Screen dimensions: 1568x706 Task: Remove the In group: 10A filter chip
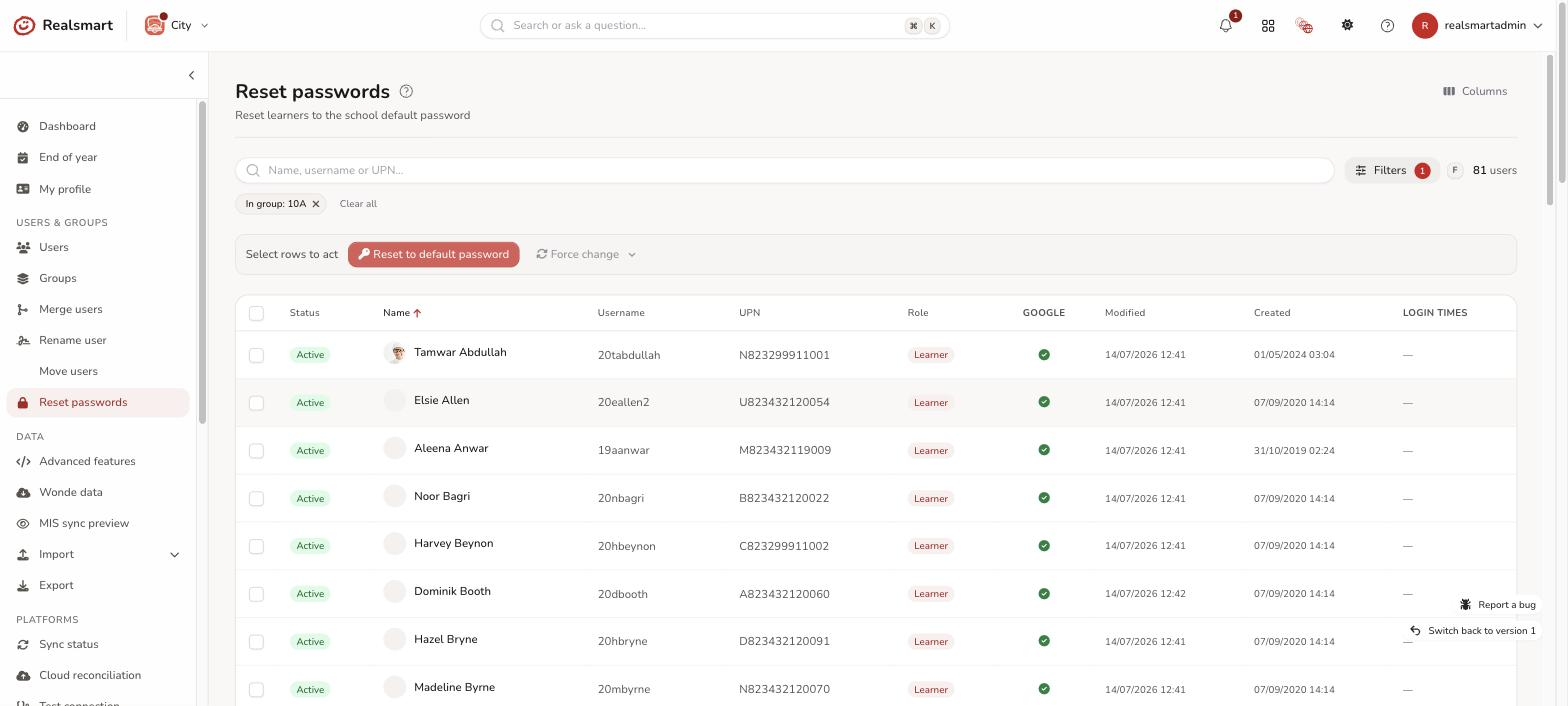[316, 204]
